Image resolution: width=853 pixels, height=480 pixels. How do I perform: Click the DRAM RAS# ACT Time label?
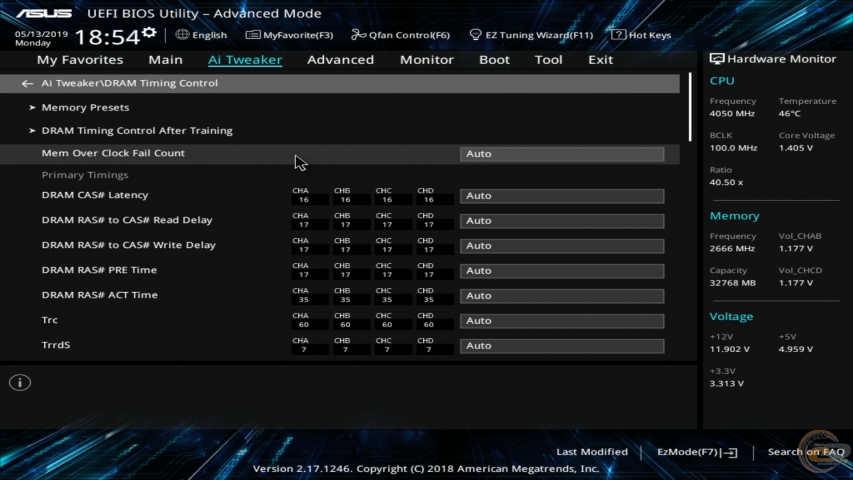point(100,295)
